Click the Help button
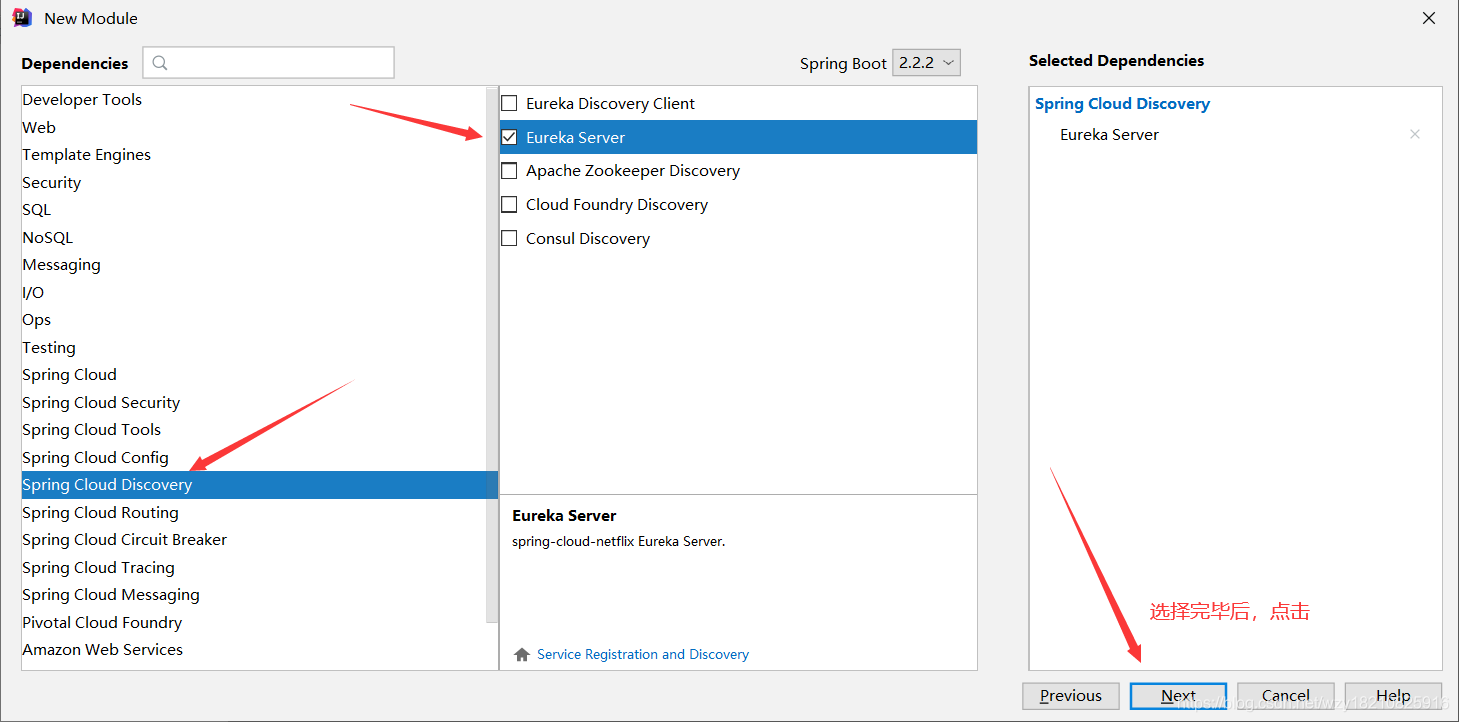This screenshot has width=1459, height=722. (1393, 696)
